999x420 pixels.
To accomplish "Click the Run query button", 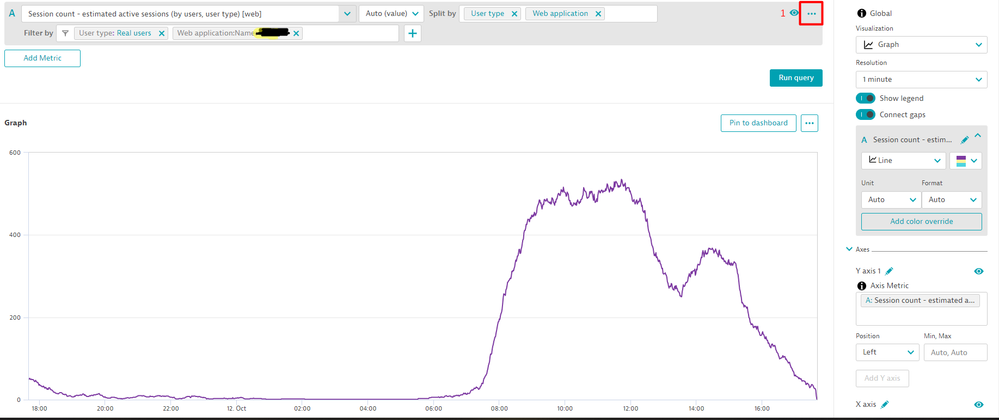I will (x=795, y=78).
